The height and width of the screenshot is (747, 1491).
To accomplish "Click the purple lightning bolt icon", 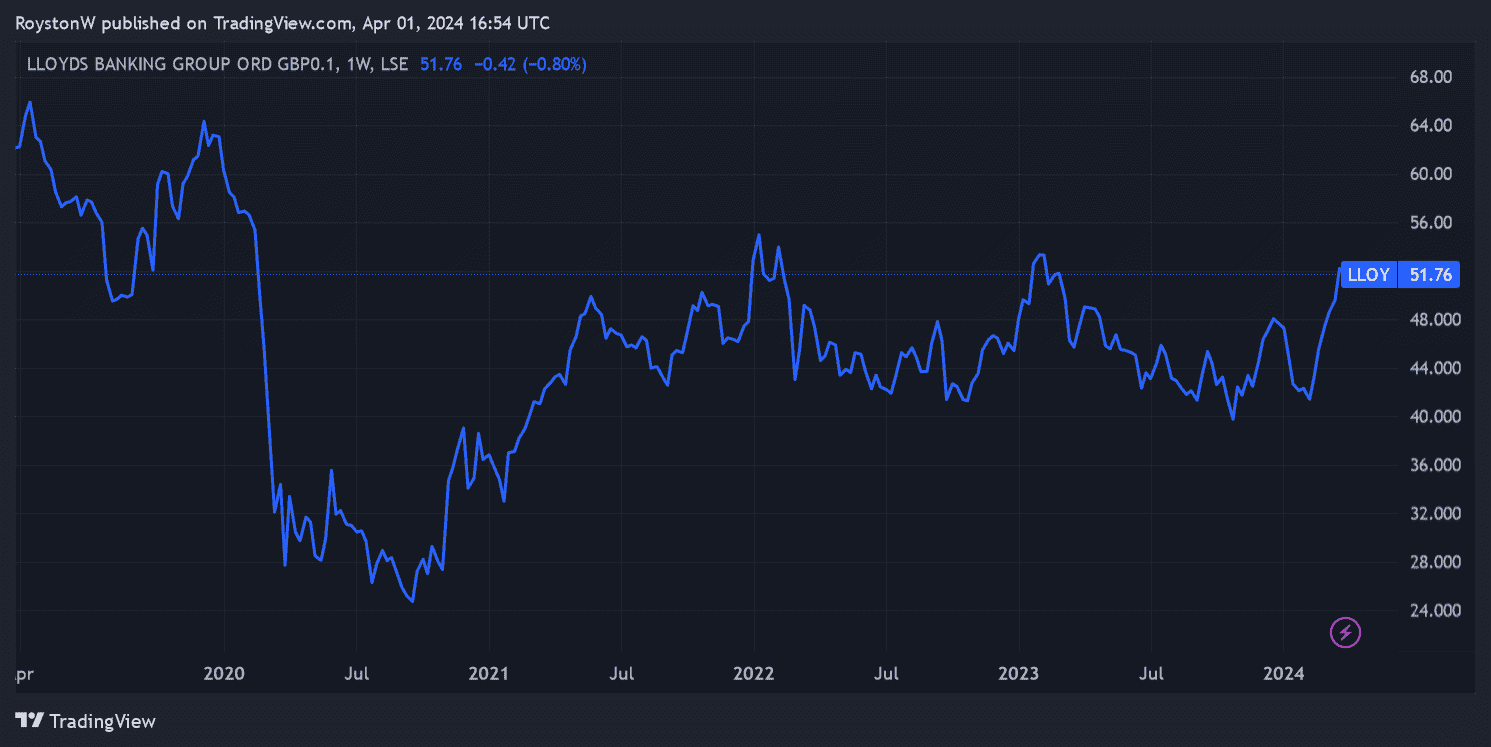I will point(1345,632).
